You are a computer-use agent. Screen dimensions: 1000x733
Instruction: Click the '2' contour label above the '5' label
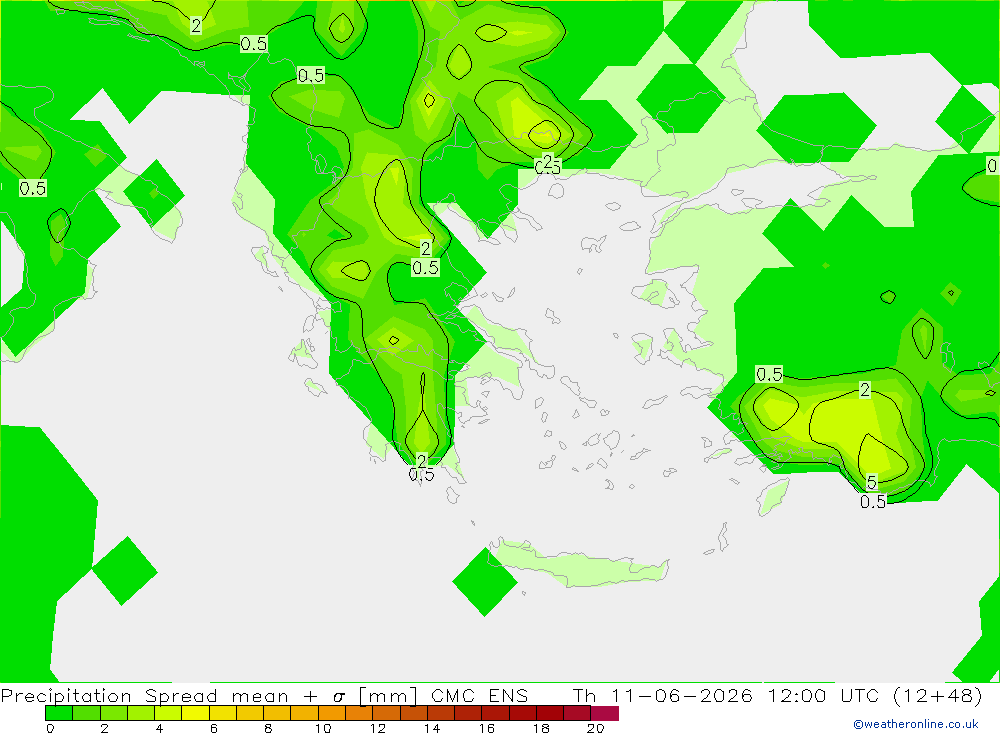[x=865, y=390]
